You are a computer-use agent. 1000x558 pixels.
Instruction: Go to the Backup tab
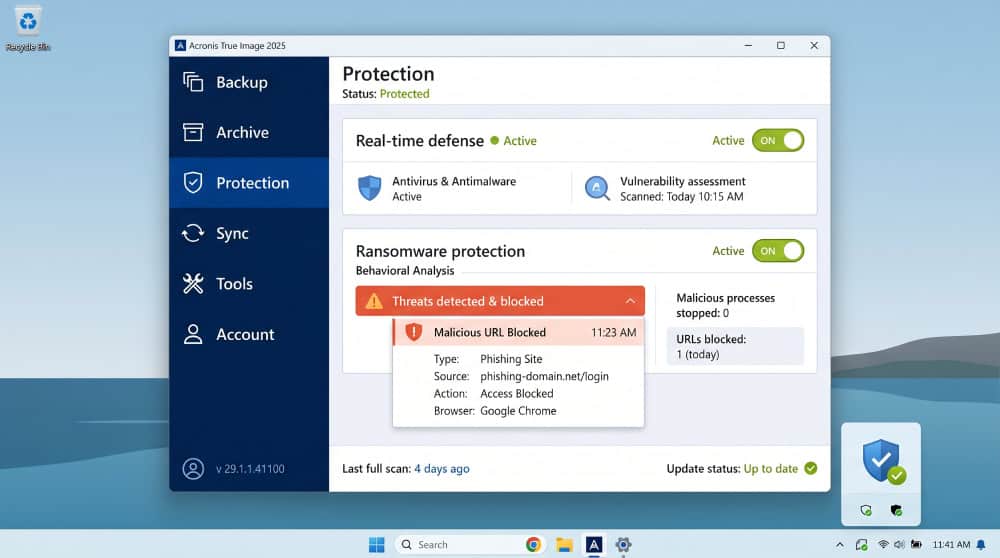click(x=249, y=82)
